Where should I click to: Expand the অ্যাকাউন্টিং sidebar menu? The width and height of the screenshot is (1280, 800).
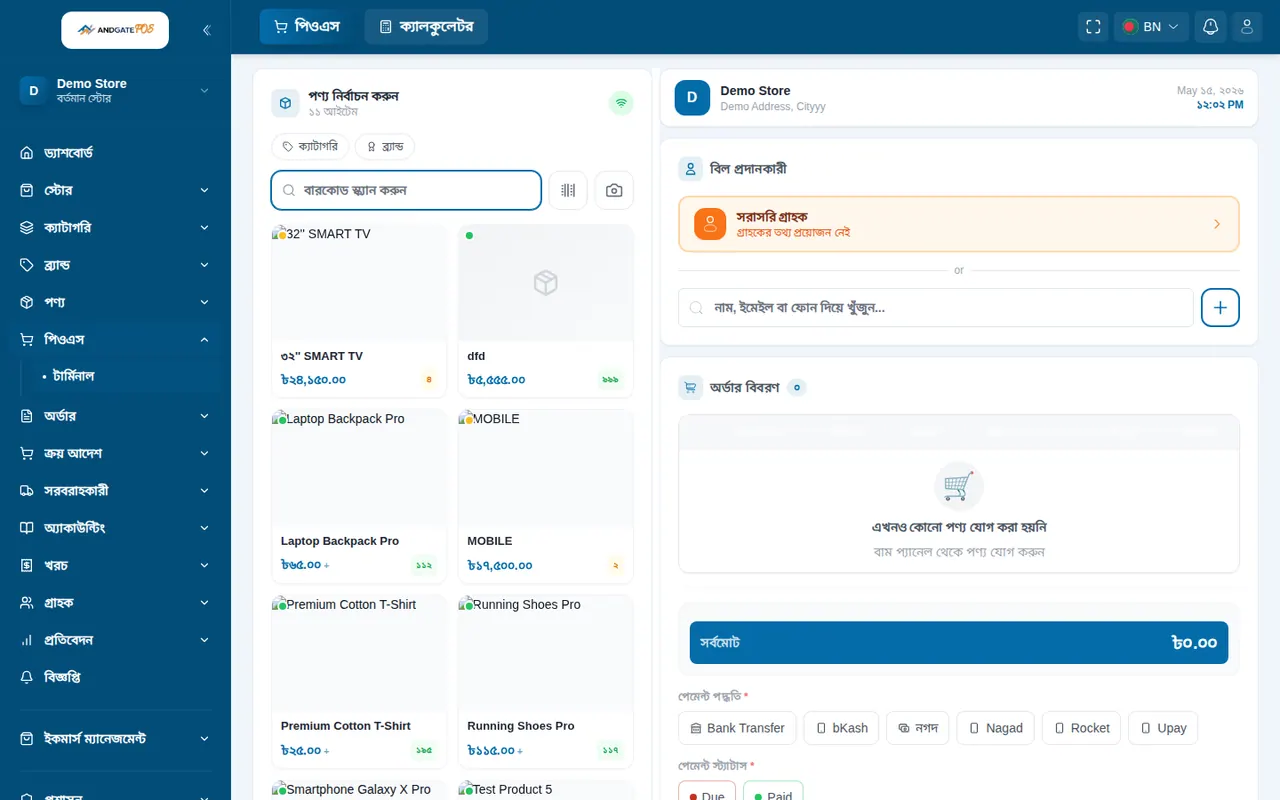click(115, 528)
